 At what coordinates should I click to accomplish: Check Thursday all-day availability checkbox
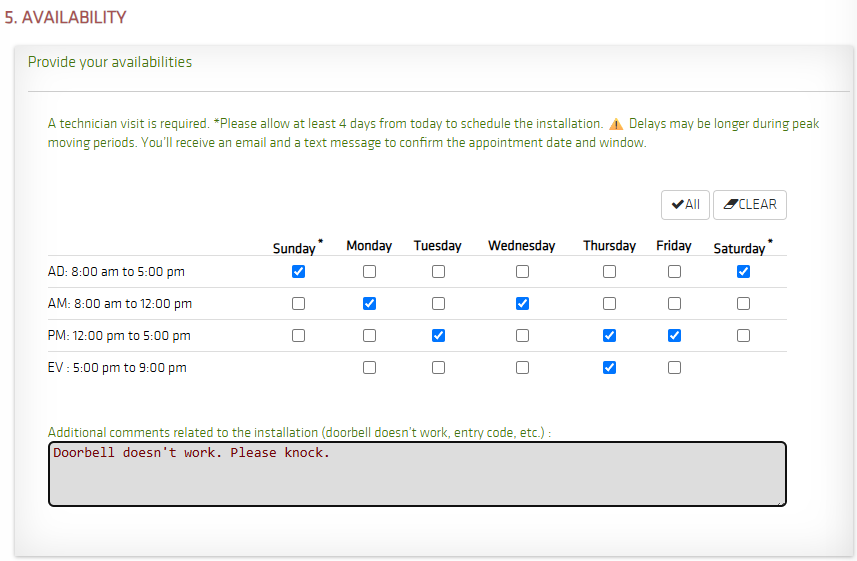609,272
